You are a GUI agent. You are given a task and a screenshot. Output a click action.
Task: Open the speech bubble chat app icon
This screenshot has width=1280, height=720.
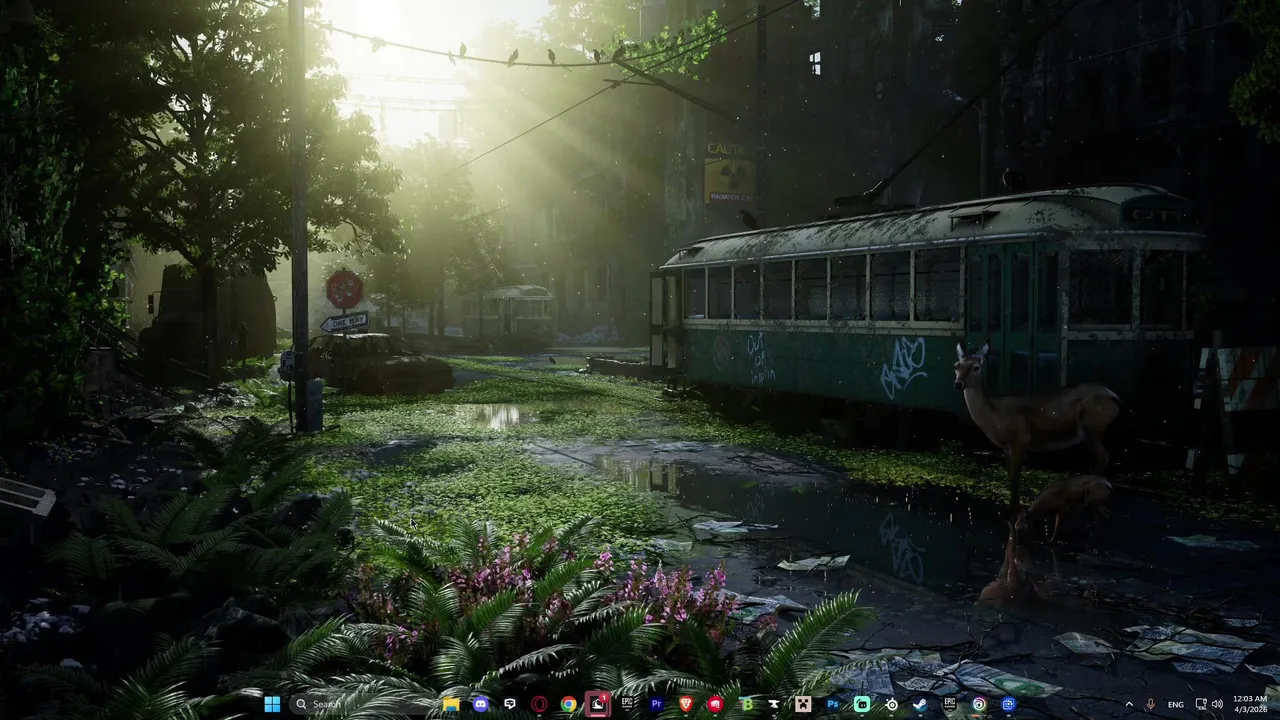[510, 704]
